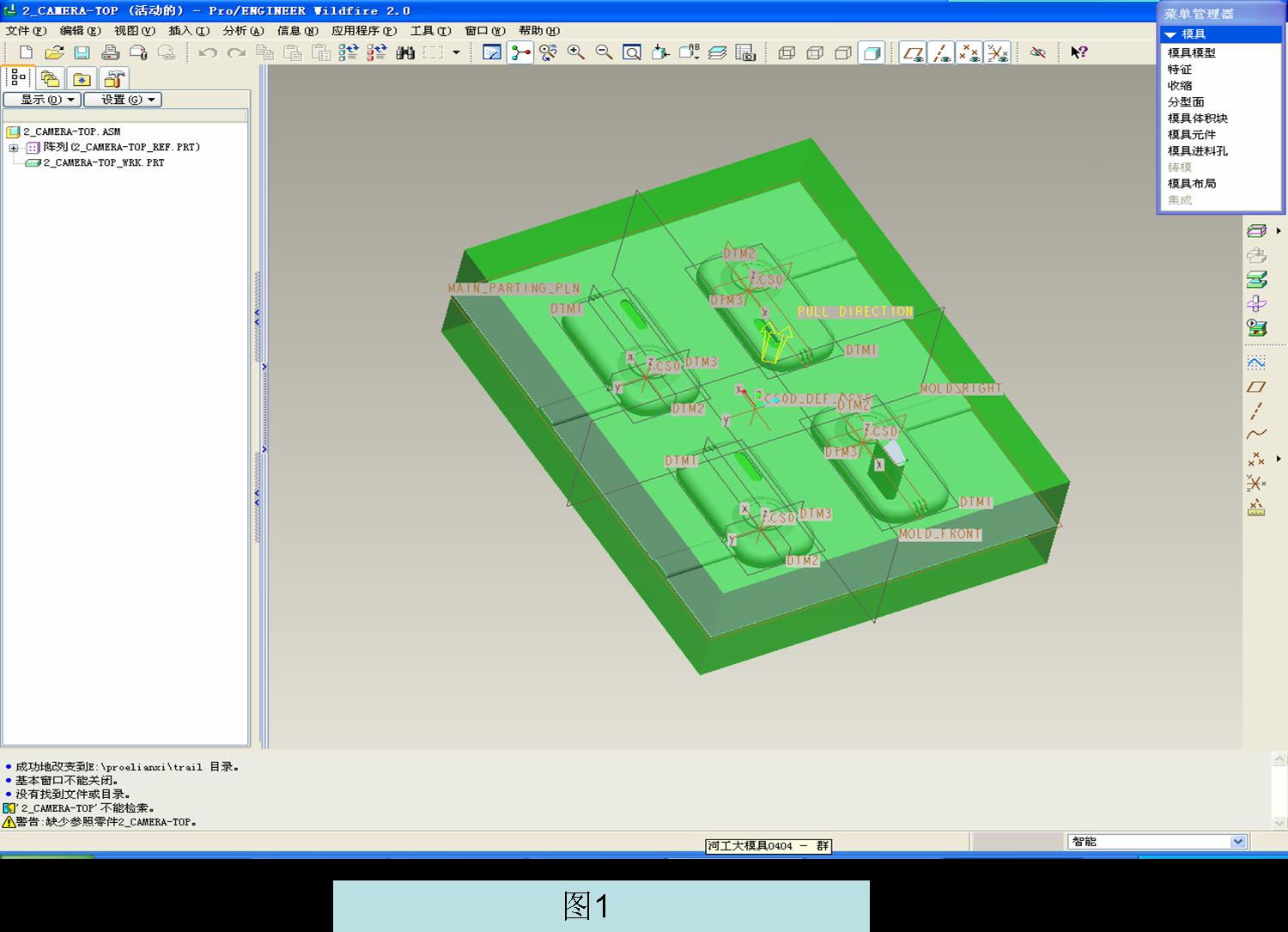Switch to the Folder Browser navigator tab
The width and height of the screenshot is (1288, 932).
51,79
